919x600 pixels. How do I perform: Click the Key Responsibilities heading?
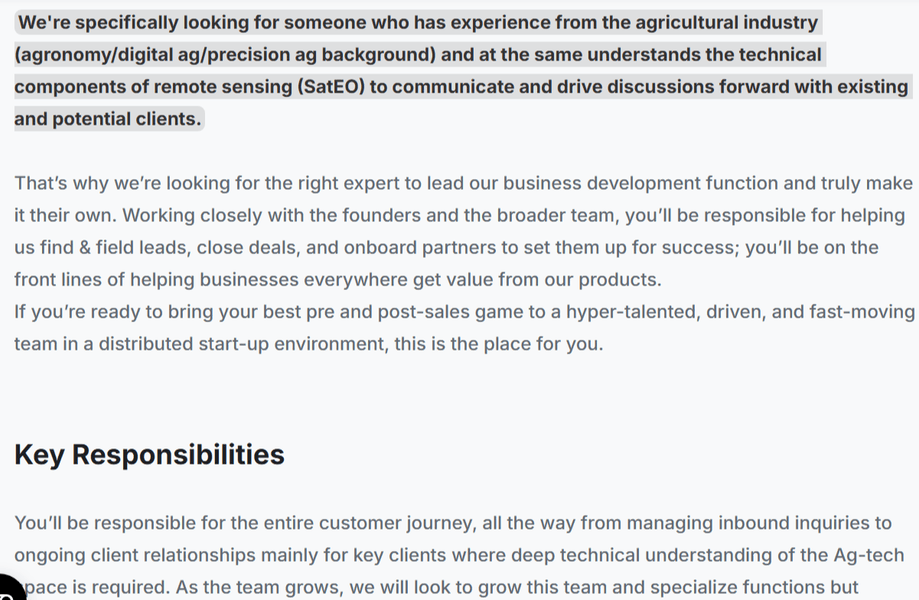(149, 455)
